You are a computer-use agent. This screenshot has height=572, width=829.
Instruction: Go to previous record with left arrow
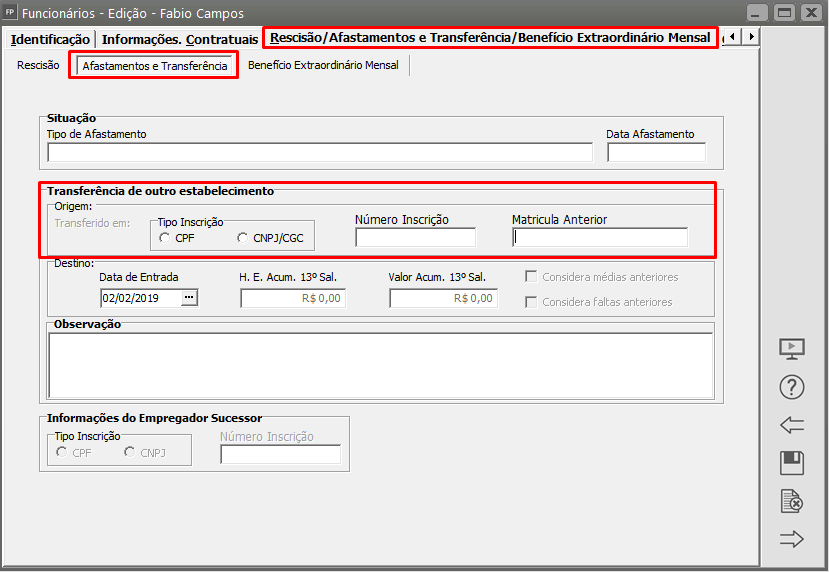791,425
